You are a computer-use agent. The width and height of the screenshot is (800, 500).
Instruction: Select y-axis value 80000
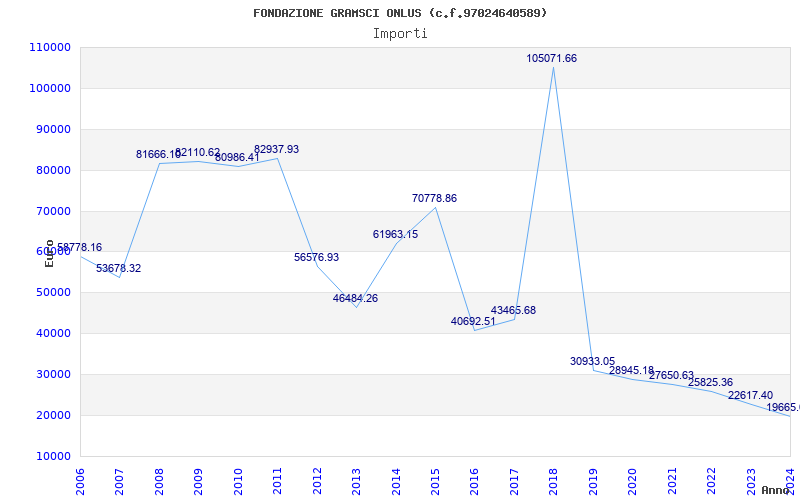pyautogui.click(x=53, y=170)
